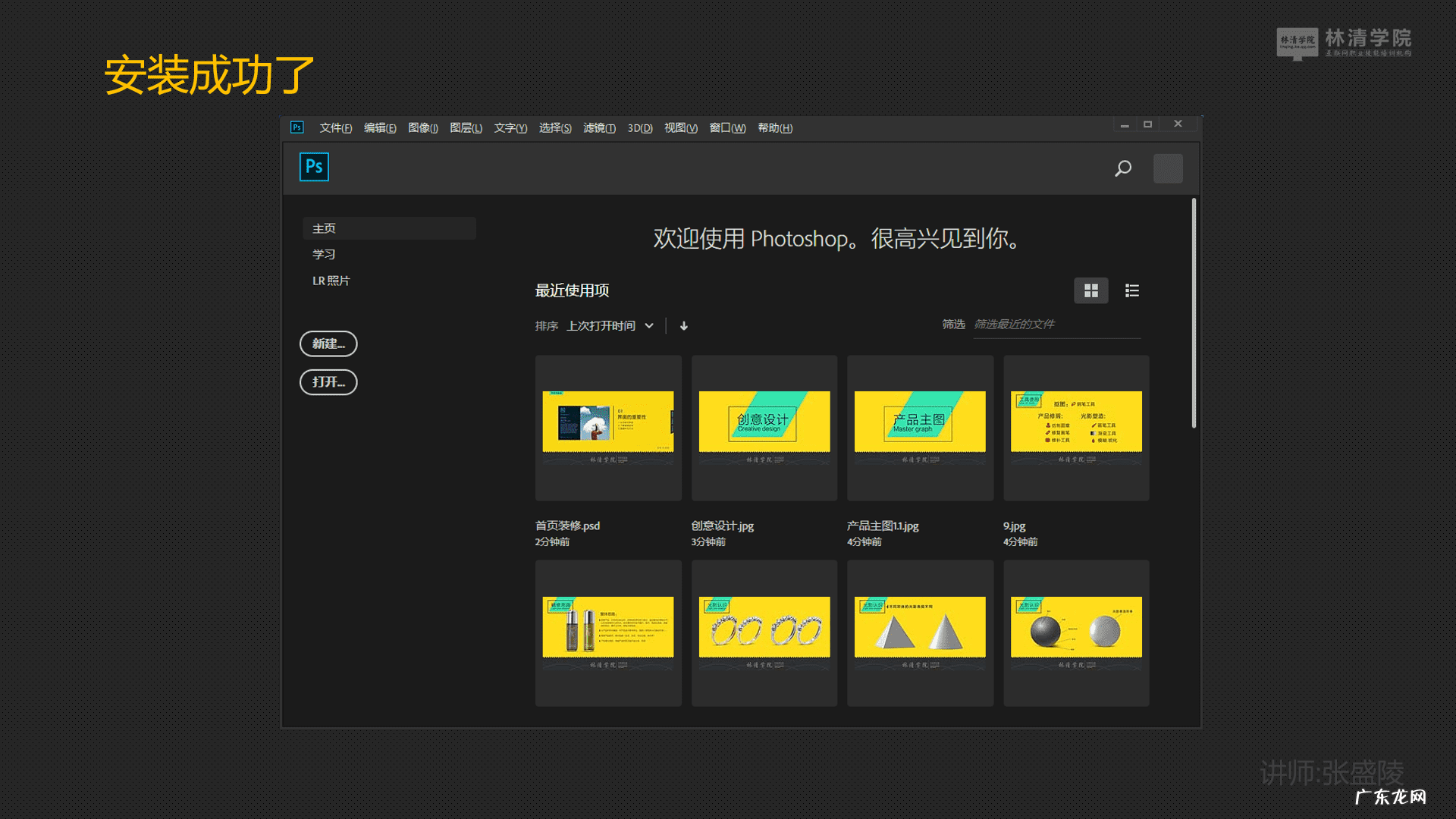This screenshot has width=1456, height=819.
Task: Click the large Ps home logo
Action: click(x=314, y=167)
